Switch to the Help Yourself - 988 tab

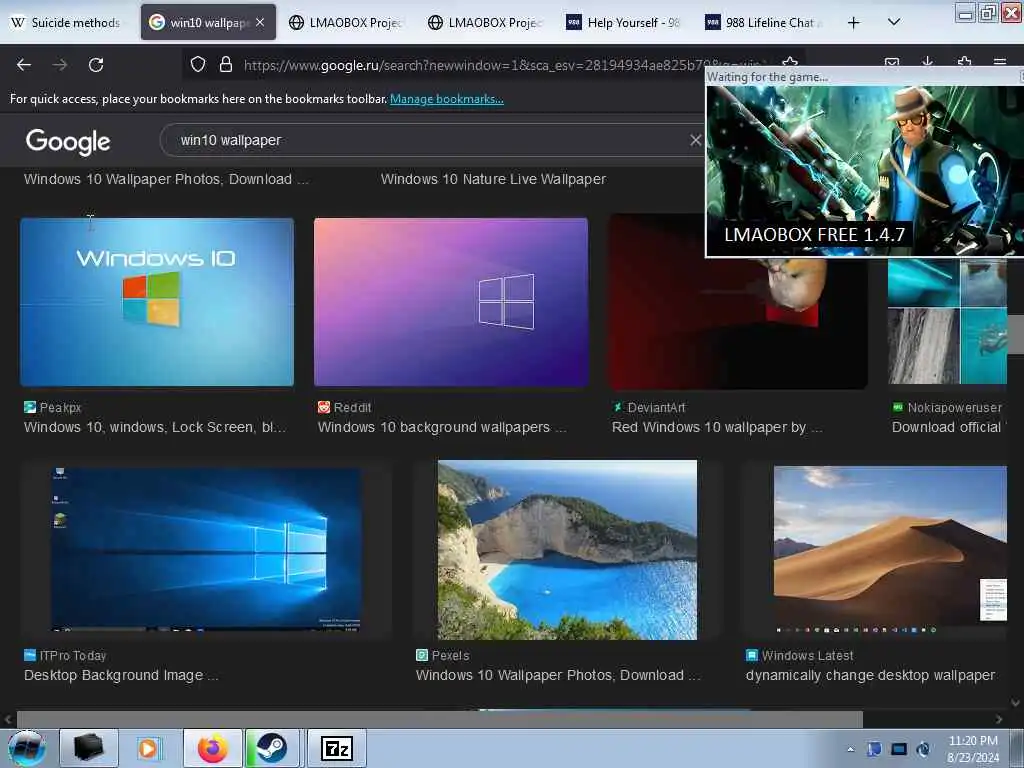pyautogui.click(x=624, y=22)
